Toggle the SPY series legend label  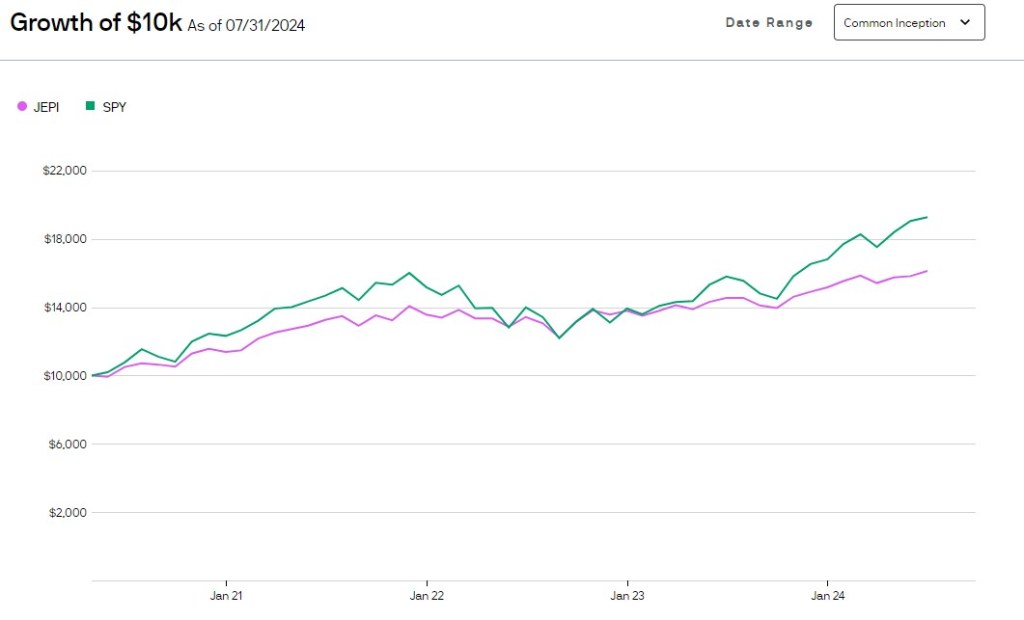(114, 107)
